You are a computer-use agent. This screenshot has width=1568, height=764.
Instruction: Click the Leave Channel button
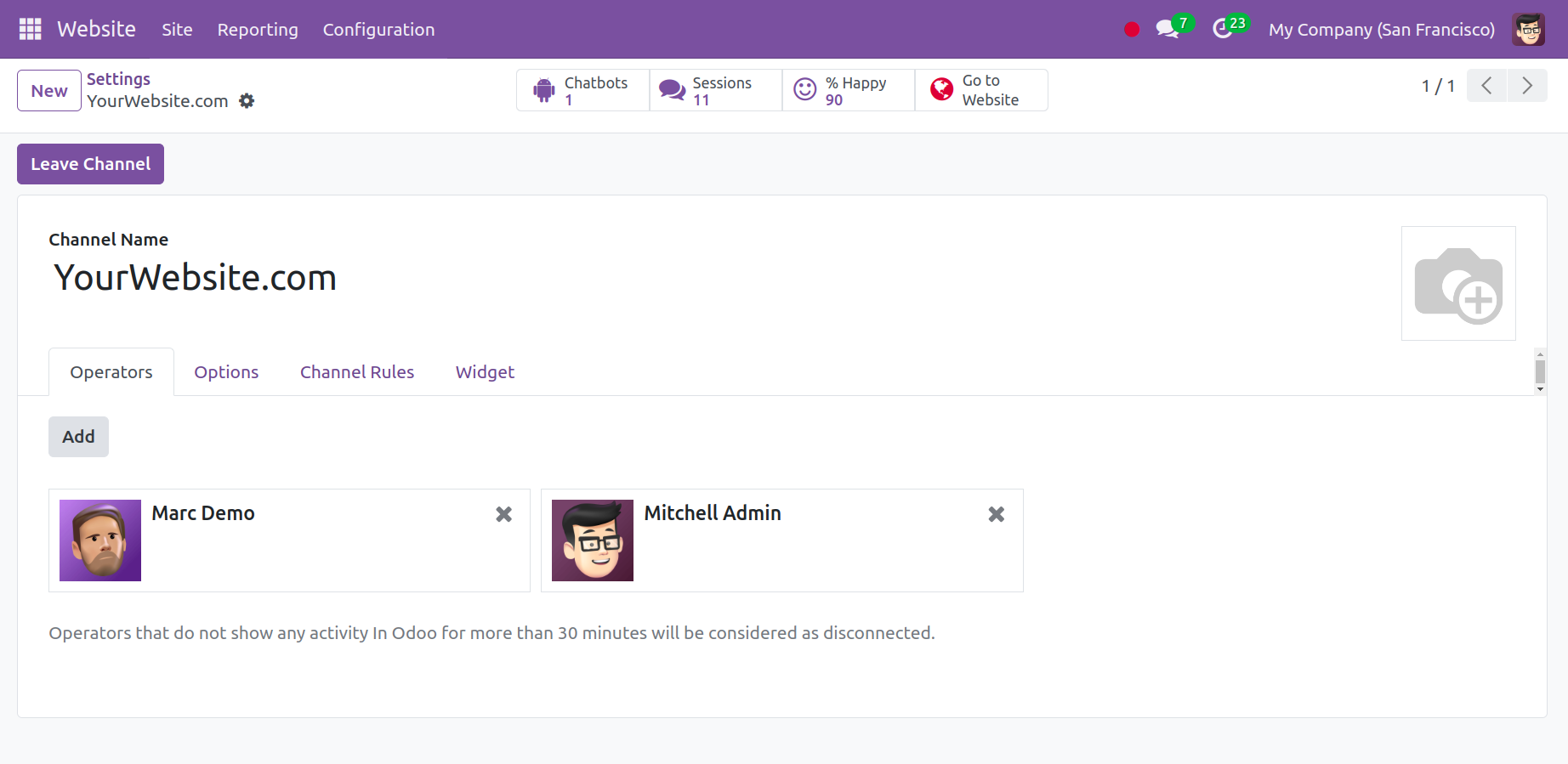pos(90,164)
